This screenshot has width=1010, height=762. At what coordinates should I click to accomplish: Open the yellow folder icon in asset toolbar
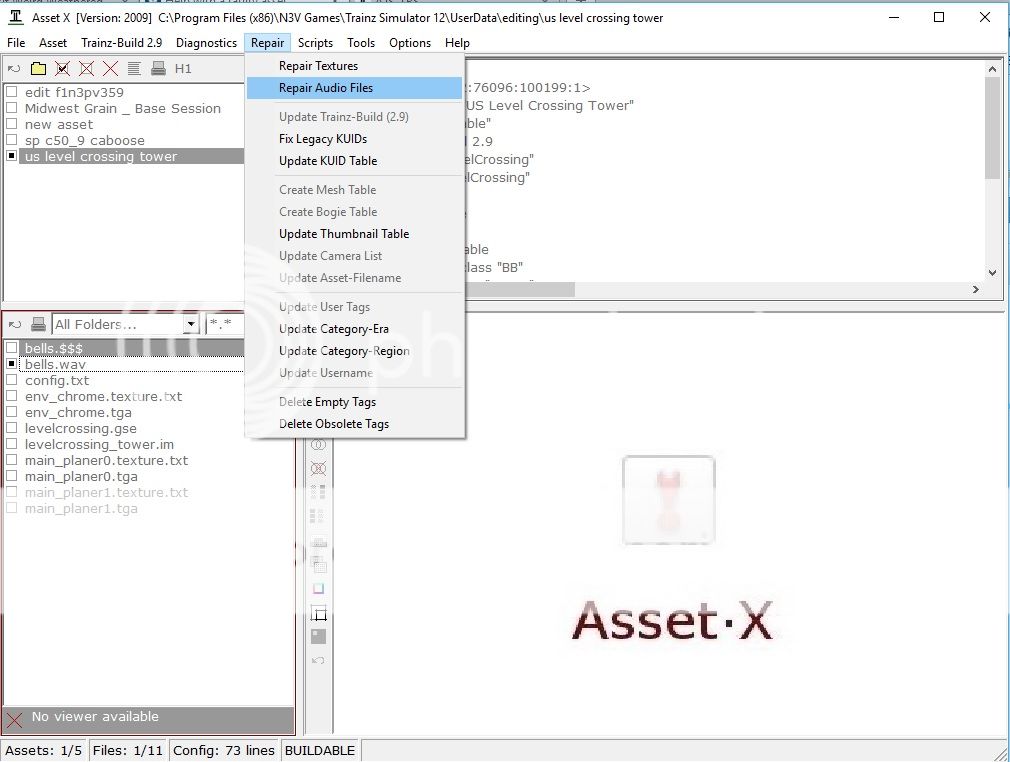tap(39, 68)
